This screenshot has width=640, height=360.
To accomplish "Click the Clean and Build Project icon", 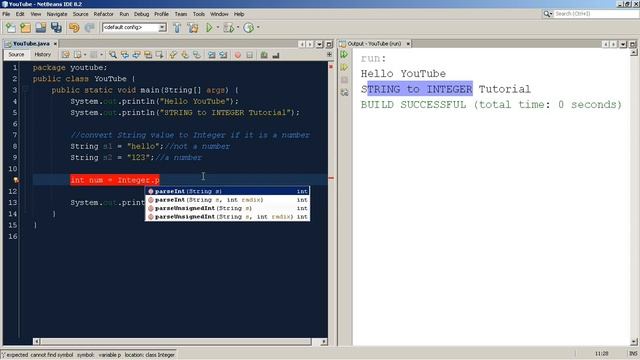I will [193, 27].
